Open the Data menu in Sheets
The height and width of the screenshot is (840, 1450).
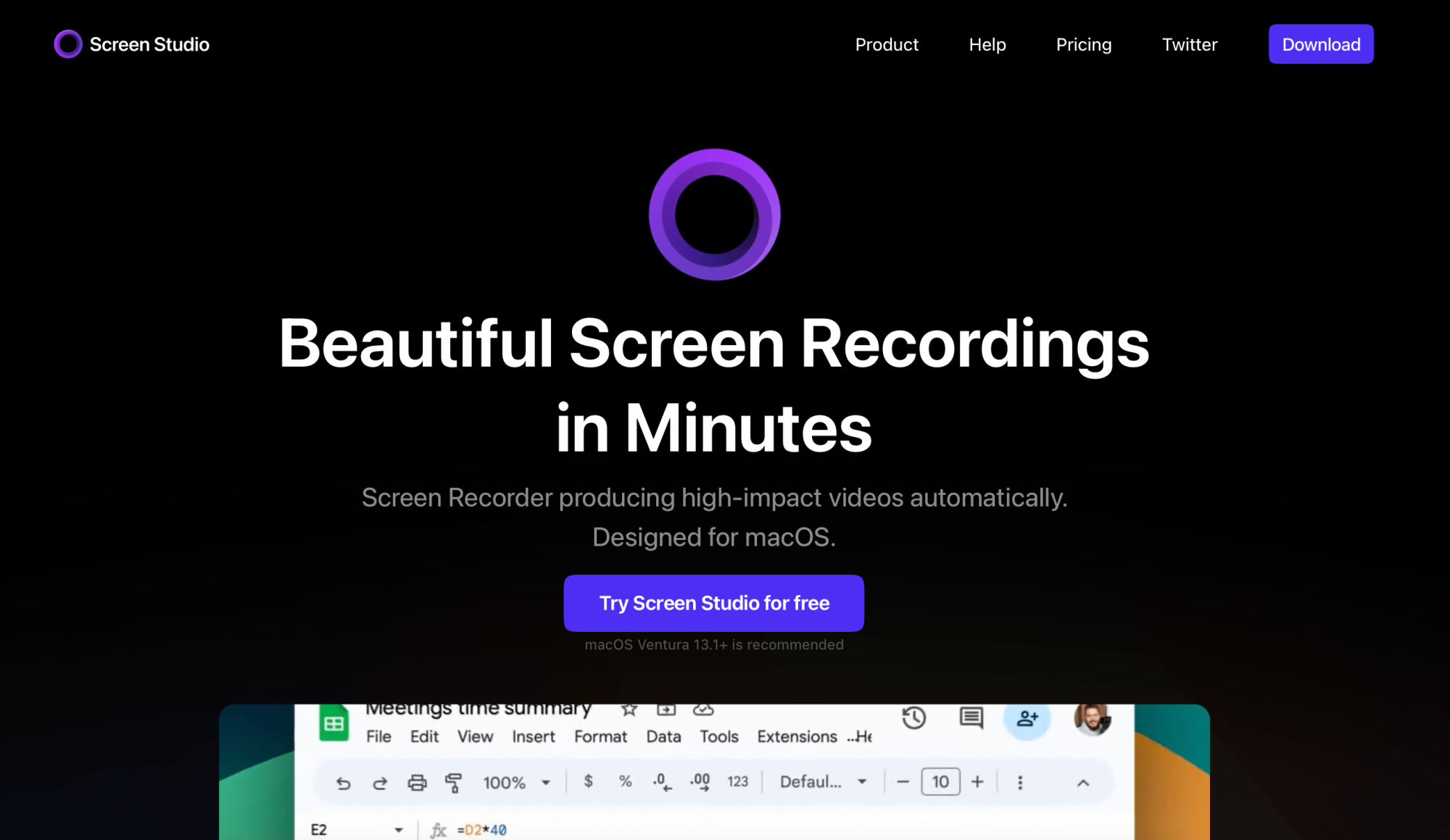(x=663, y=736)
